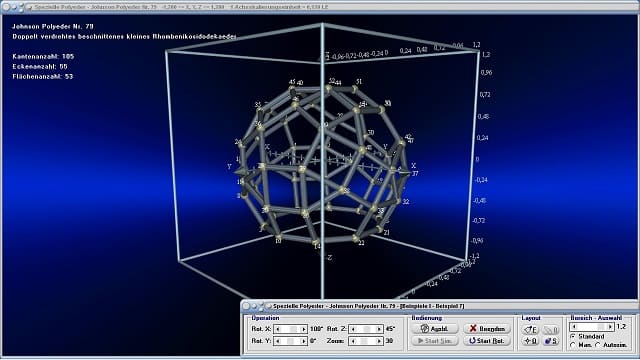
Task: Increase Rot. Y with right arrow
Action: click(304, 341)
